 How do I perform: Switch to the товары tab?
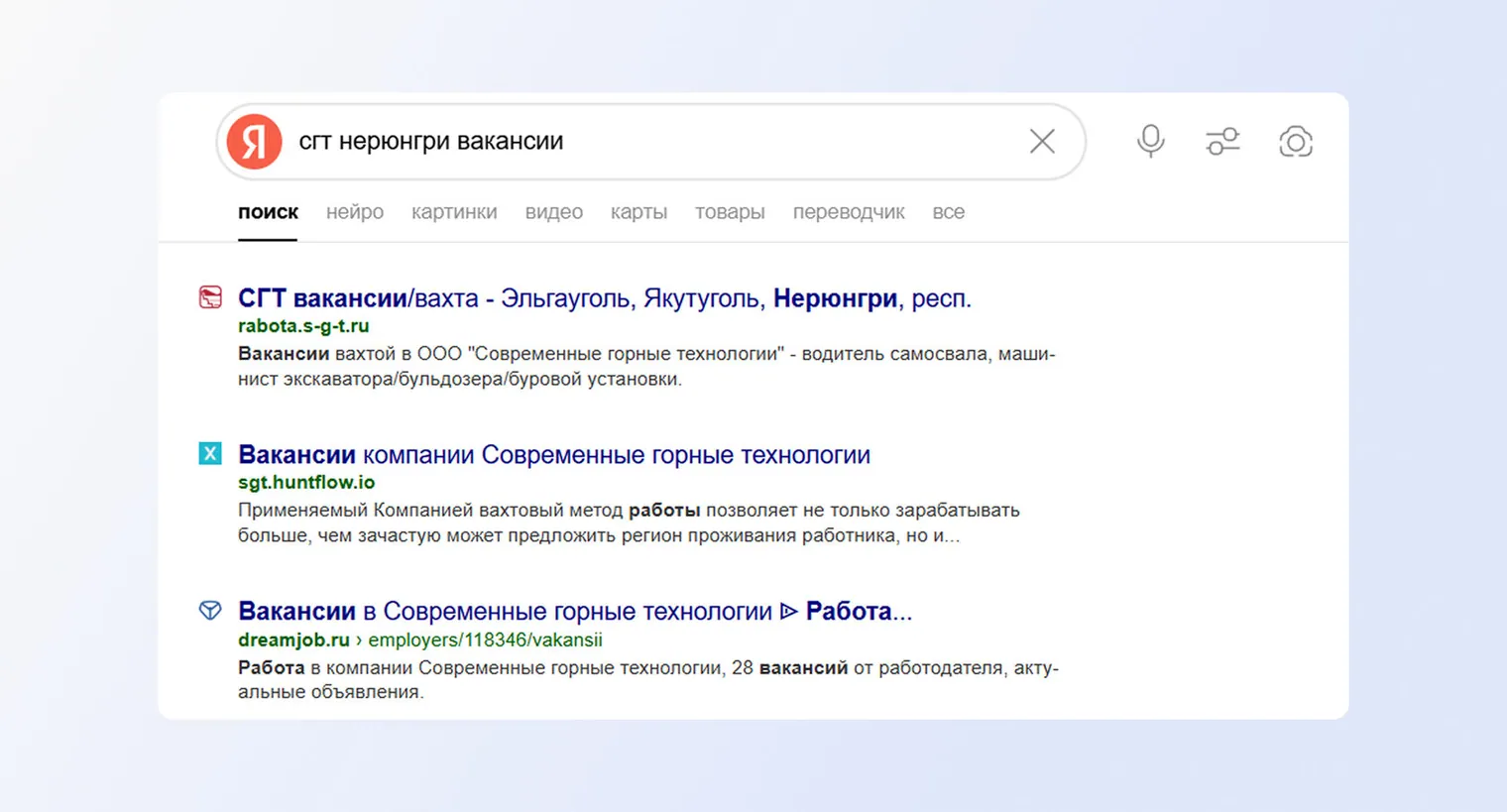pyautogui.click(x=730, y=212)
